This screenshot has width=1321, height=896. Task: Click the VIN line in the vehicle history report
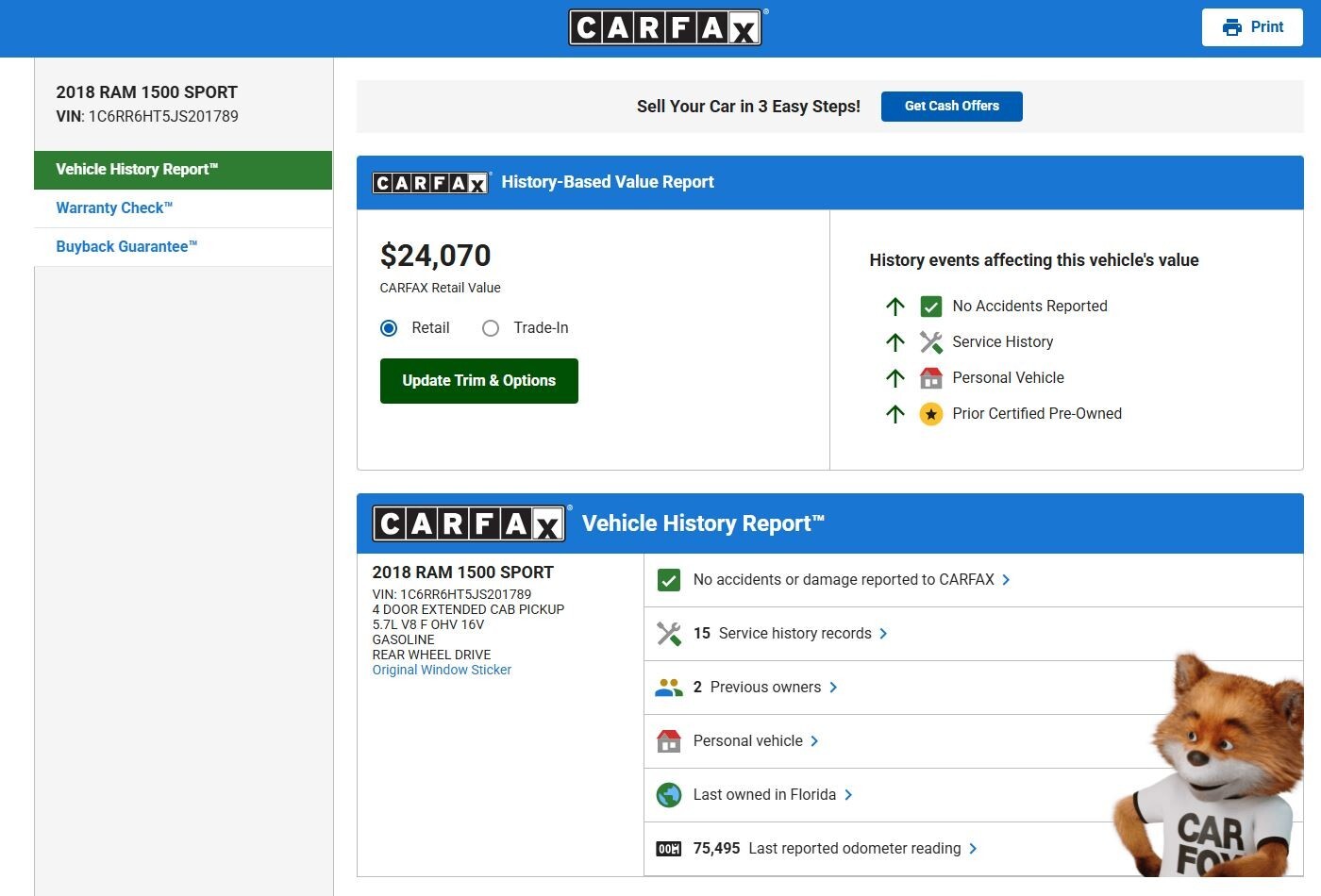pos(452,594)
